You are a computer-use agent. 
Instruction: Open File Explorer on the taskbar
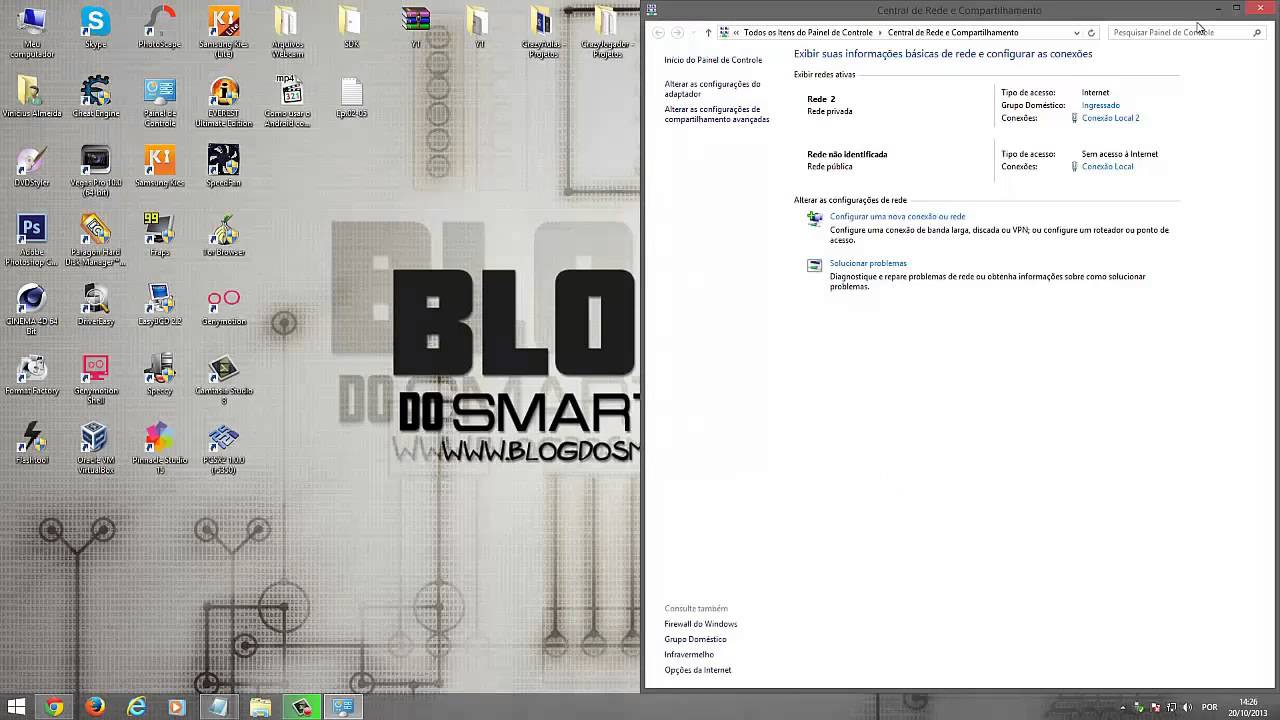(x=260, y=707)
